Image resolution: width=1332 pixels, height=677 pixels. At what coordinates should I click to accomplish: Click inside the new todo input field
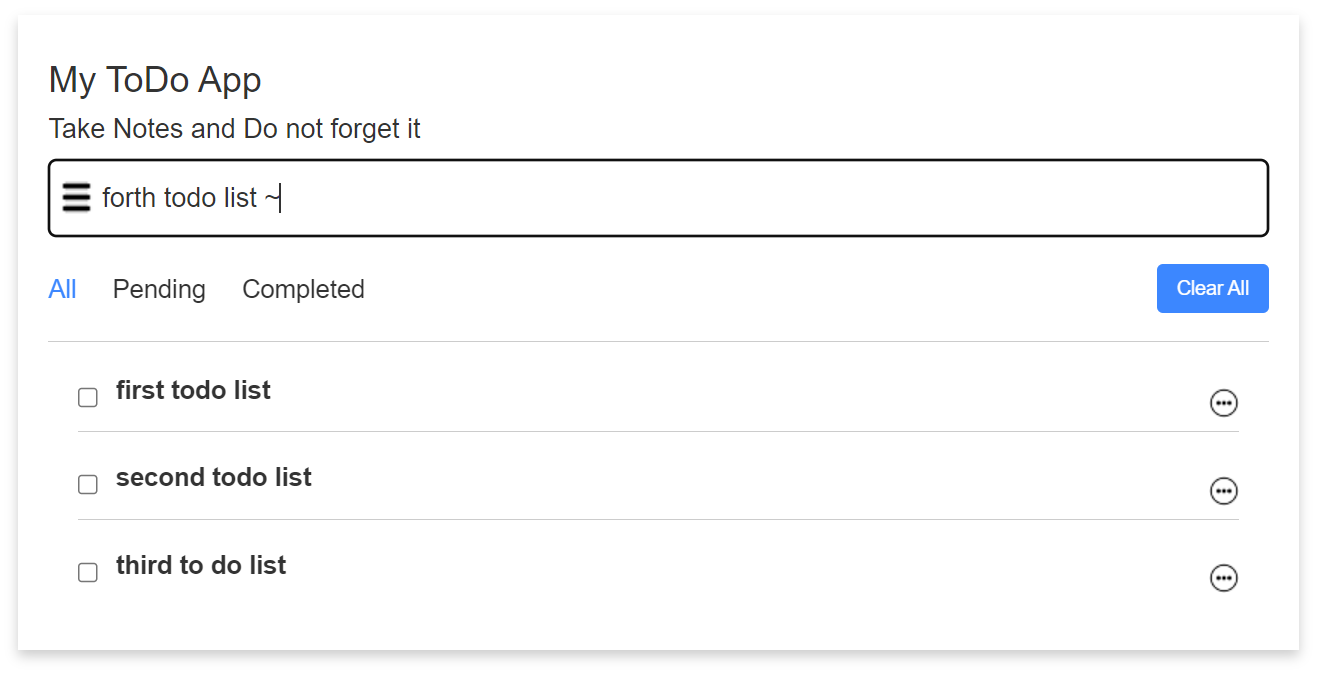point(600,197)
